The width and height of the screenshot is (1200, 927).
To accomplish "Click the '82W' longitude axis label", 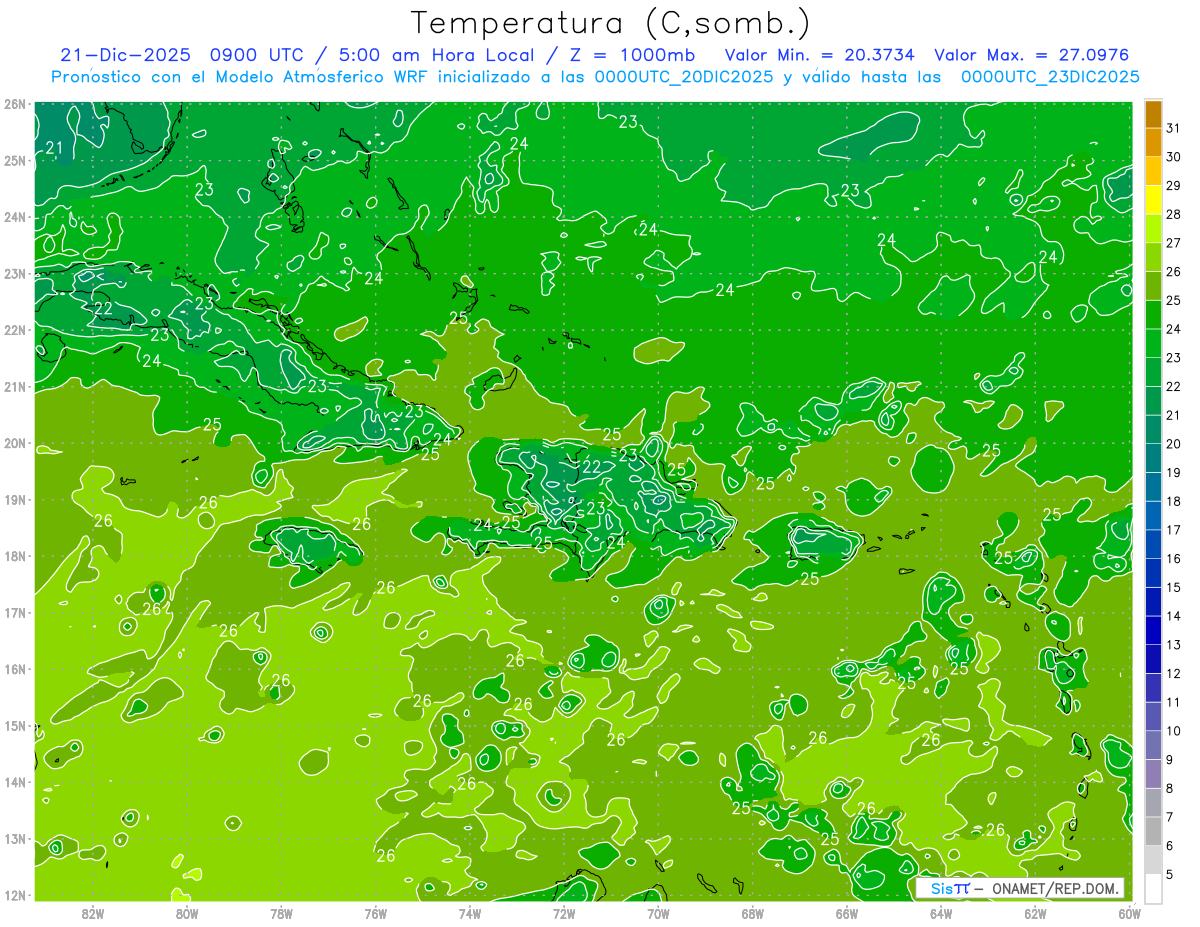I will coord(92,912).
